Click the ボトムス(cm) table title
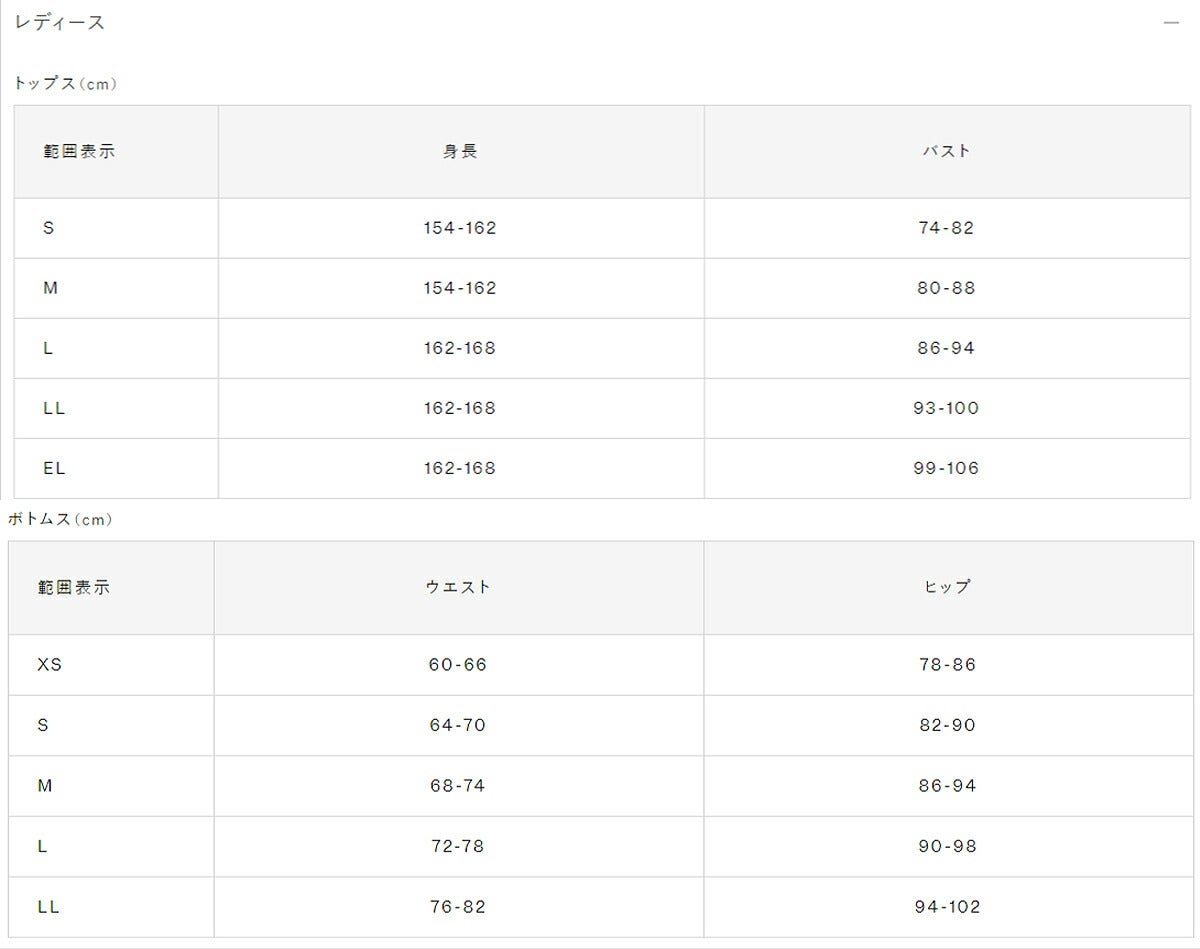Screen dimensions: 1200x949 pos(60,520)
